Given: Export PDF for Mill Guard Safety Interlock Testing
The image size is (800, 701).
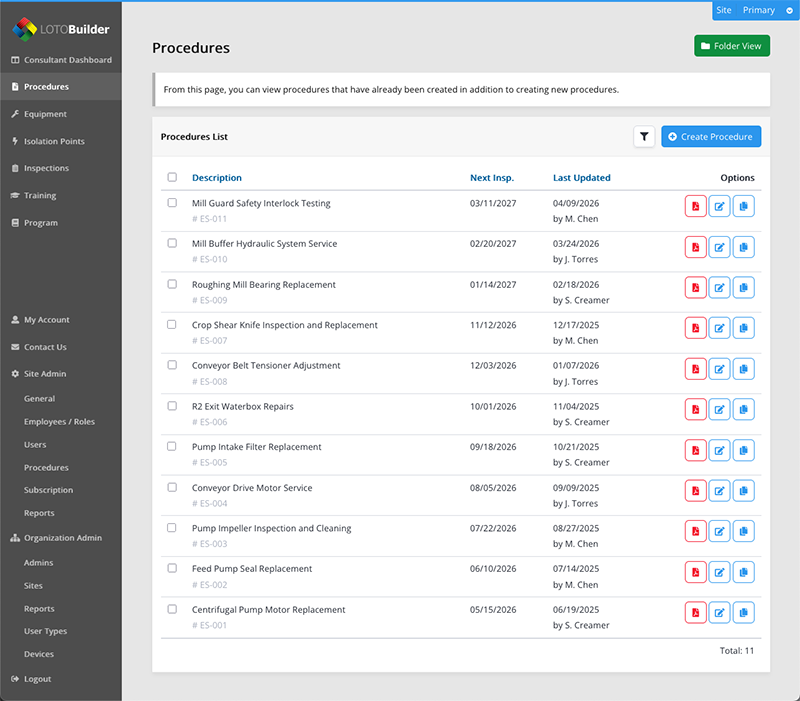Looking at the screenshot, I should pos(695,206).
